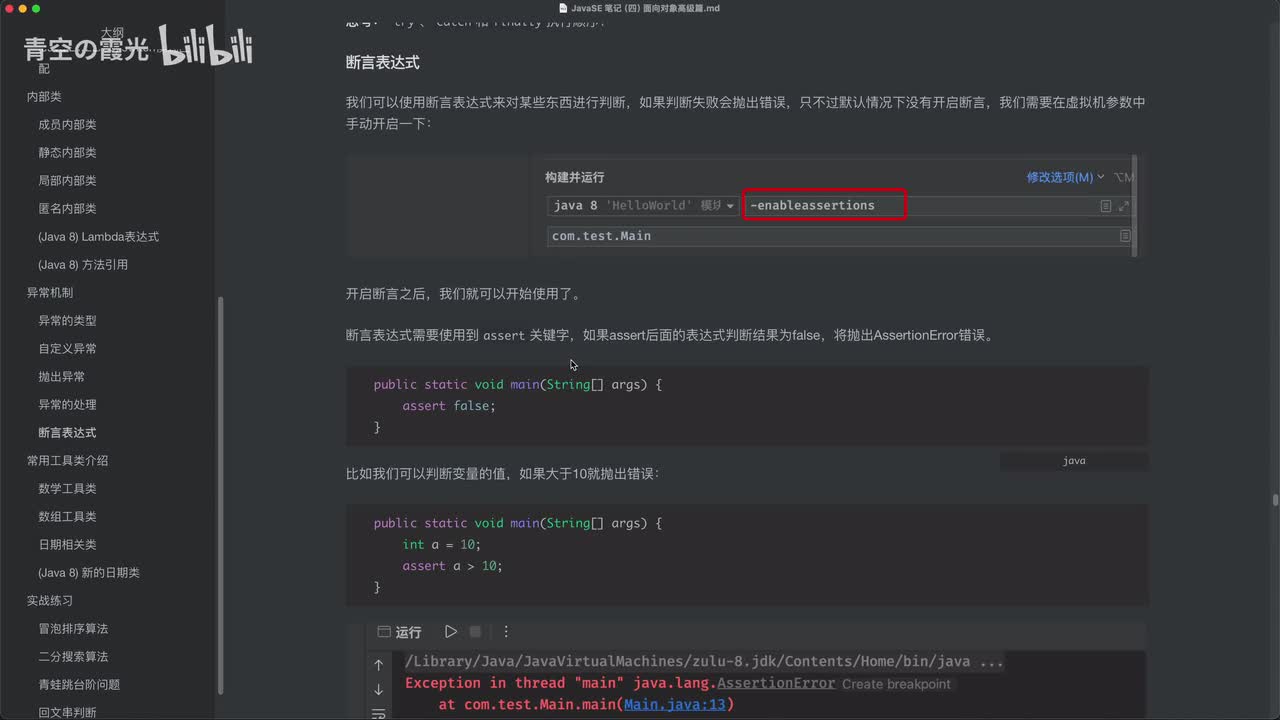Click the code line assert a > 10

click(452, 566)
